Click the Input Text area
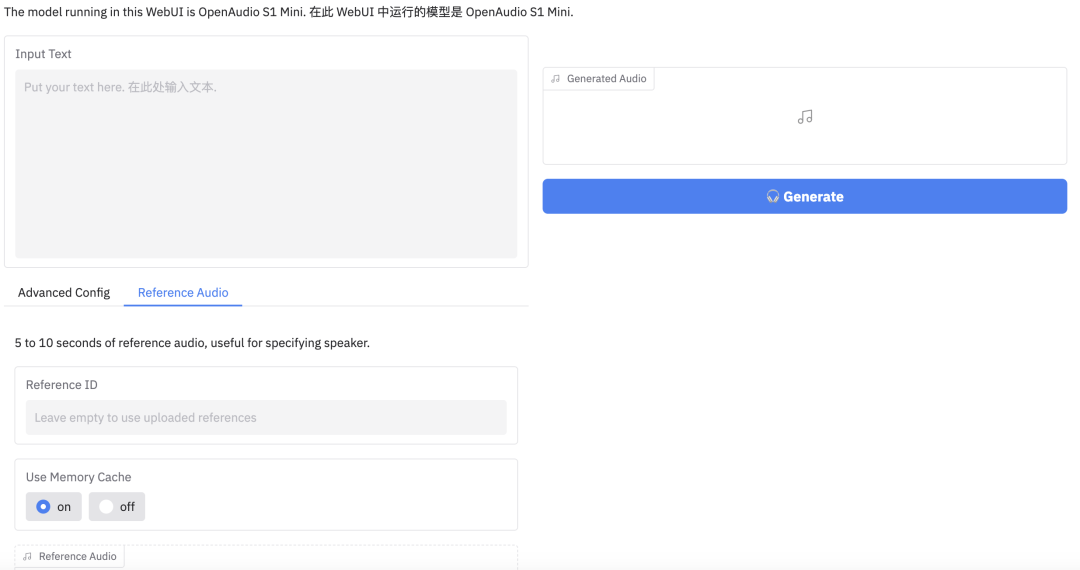This screenshot has width=1080, height=570. point(266,164)
